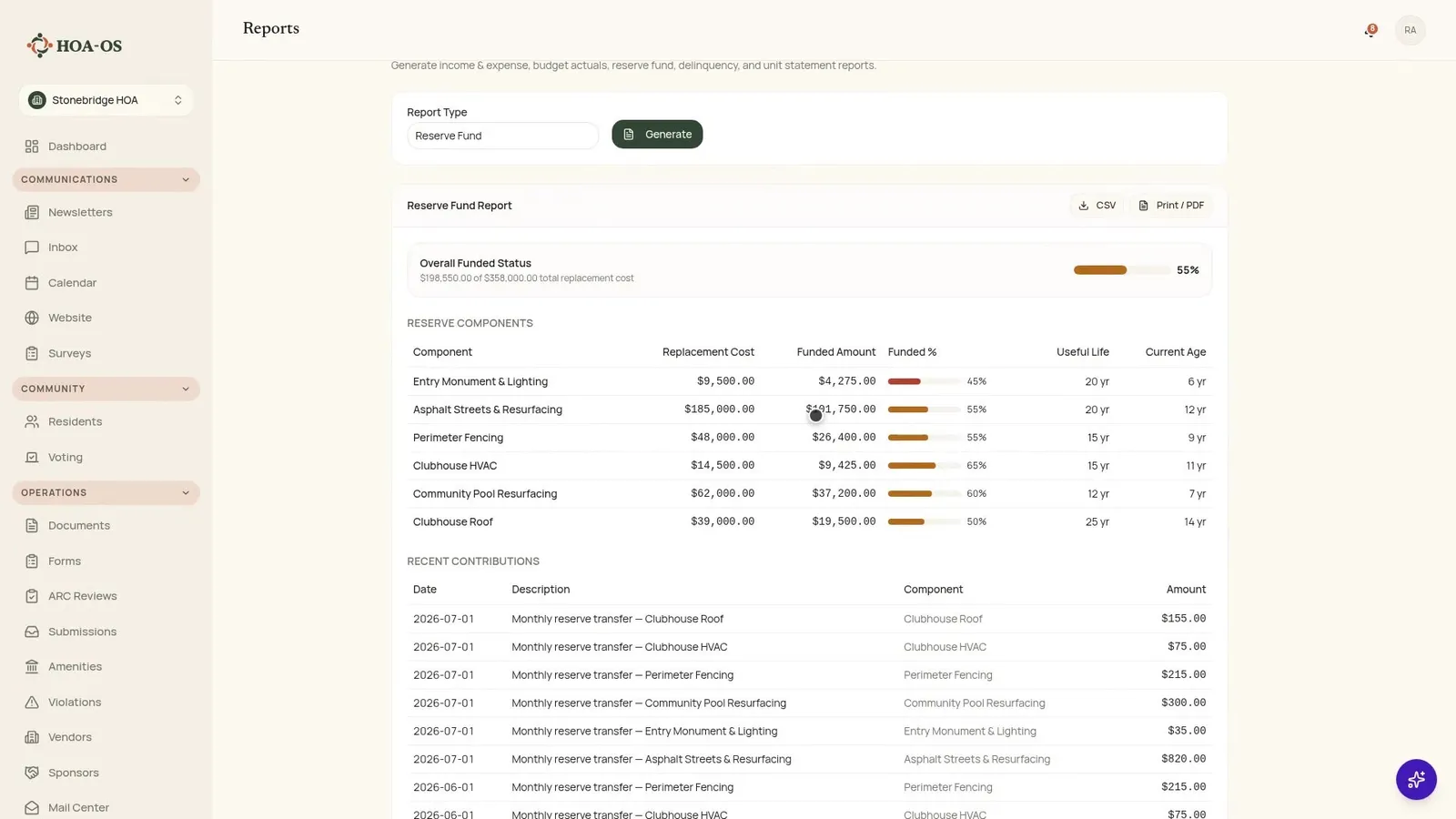1456x819 pixels.
Task: Open the notifications bell icon
Action: [1370, 31]
